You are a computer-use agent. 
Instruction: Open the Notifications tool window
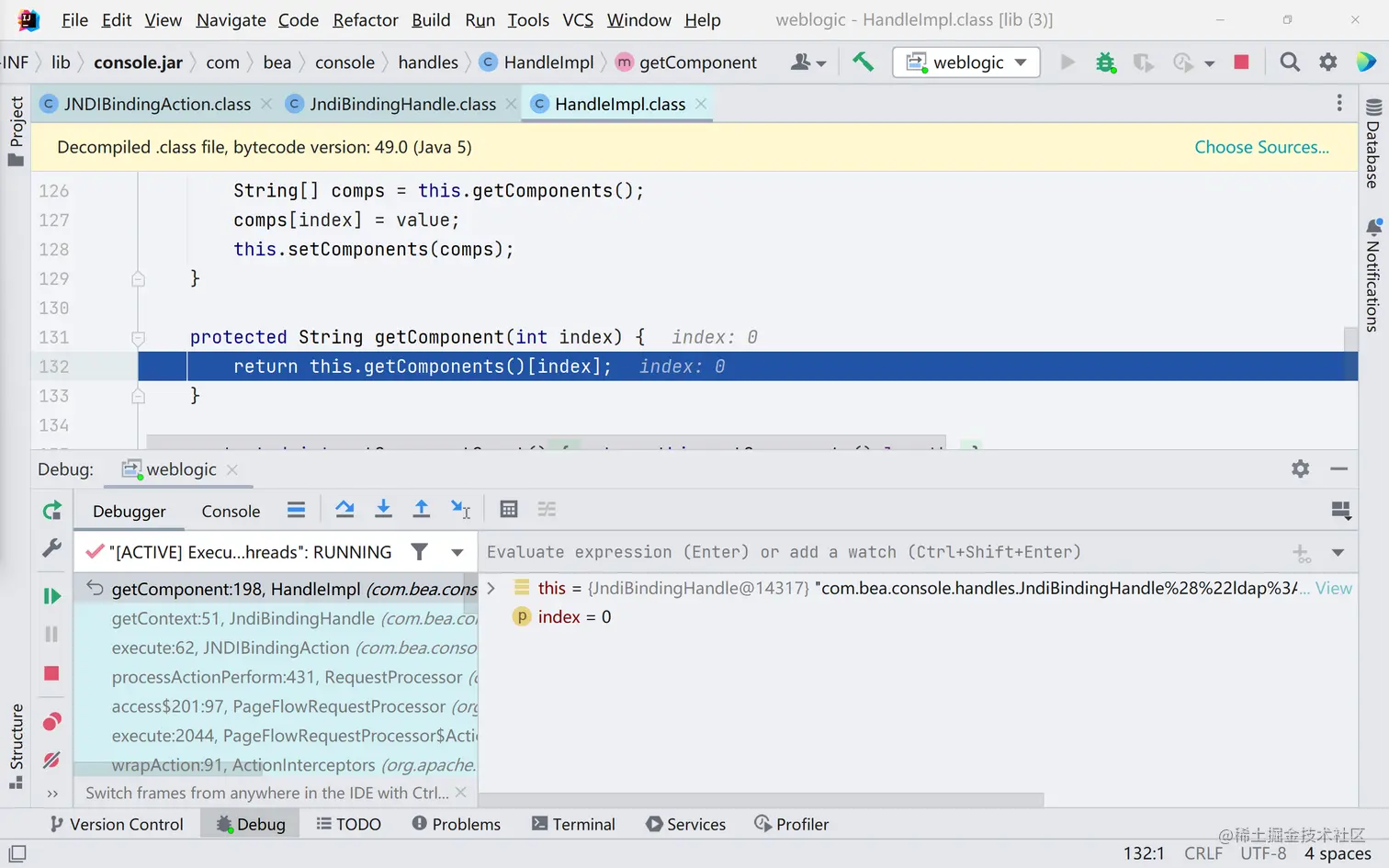tap(1372, 275)
